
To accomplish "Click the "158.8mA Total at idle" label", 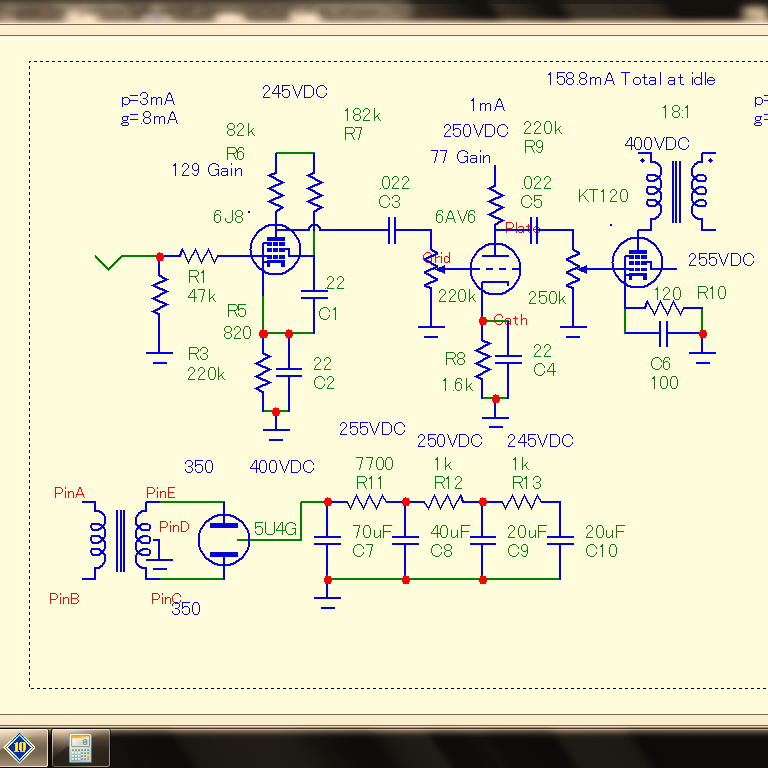I will tap(631, 79).
